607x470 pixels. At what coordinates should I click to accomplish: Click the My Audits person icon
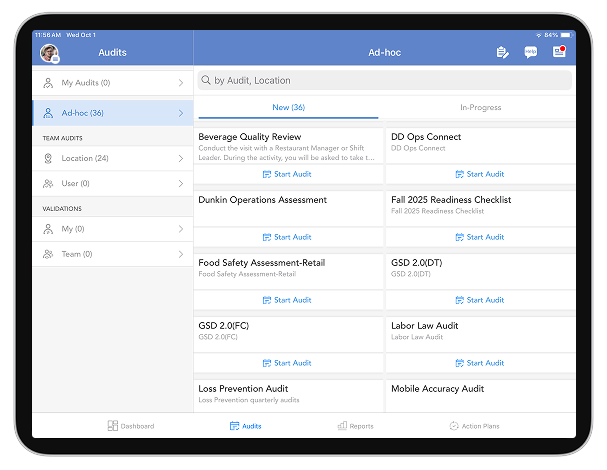coord(48,83)
